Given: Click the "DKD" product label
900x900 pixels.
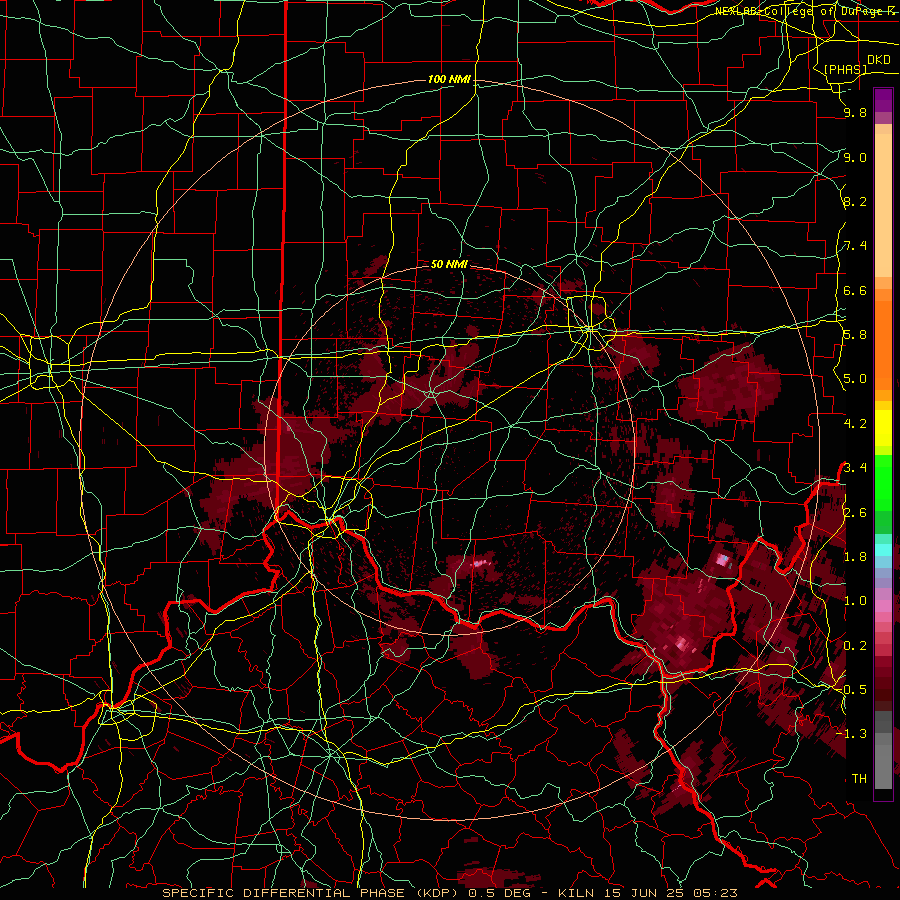Looking at the screenshot, I should tap(879, 60).
